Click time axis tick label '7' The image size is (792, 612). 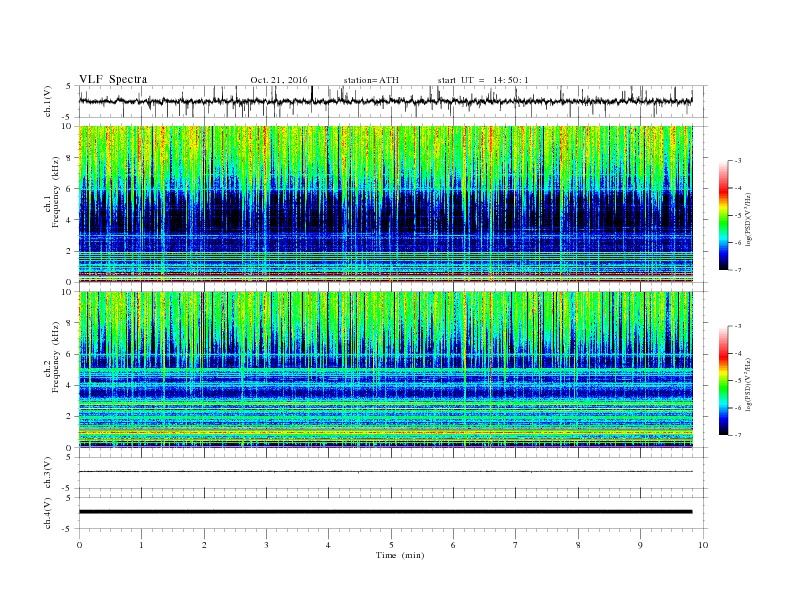click(x=516, y=545)
